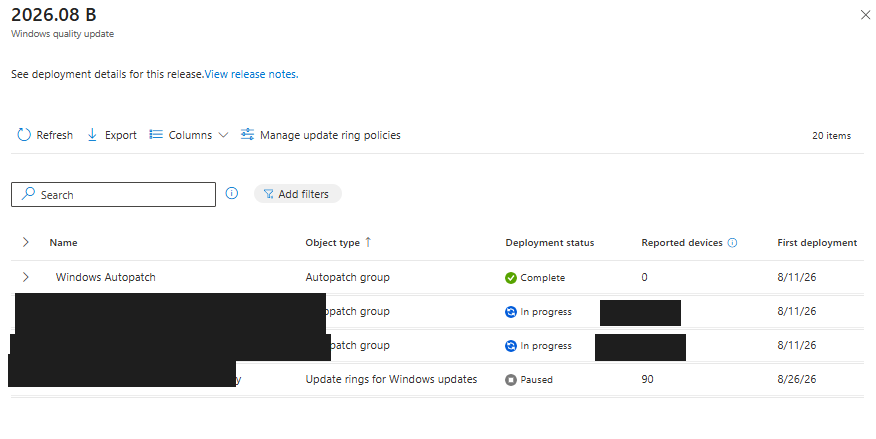
Task: Focus the Search input field
Action: pyautogui.click(x=113, y=194)
